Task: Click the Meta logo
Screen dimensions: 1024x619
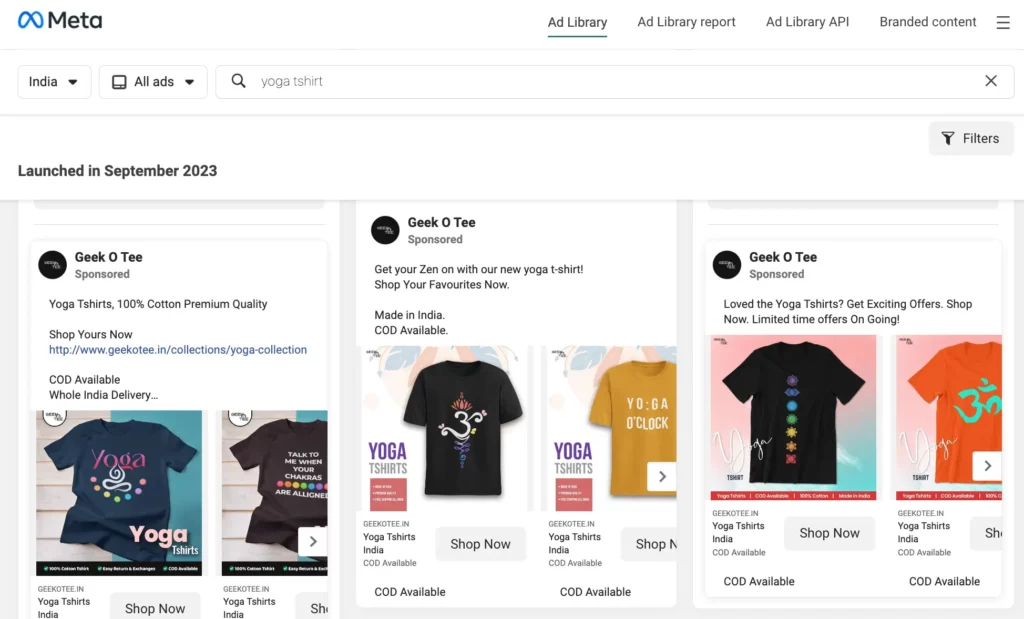Action: (x=59, y=20)
